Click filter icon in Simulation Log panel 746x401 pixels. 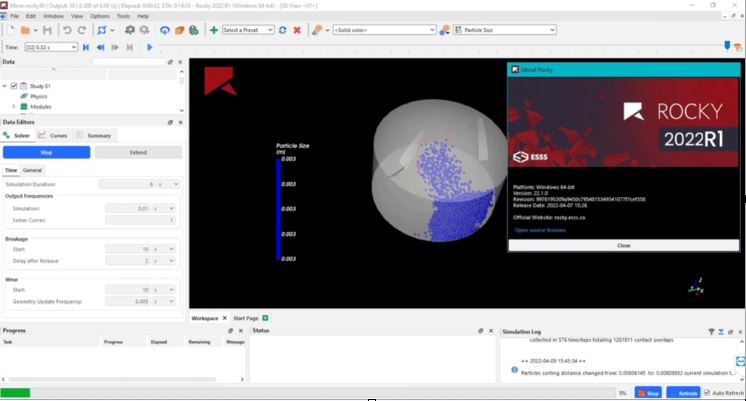tap(711, 330)
